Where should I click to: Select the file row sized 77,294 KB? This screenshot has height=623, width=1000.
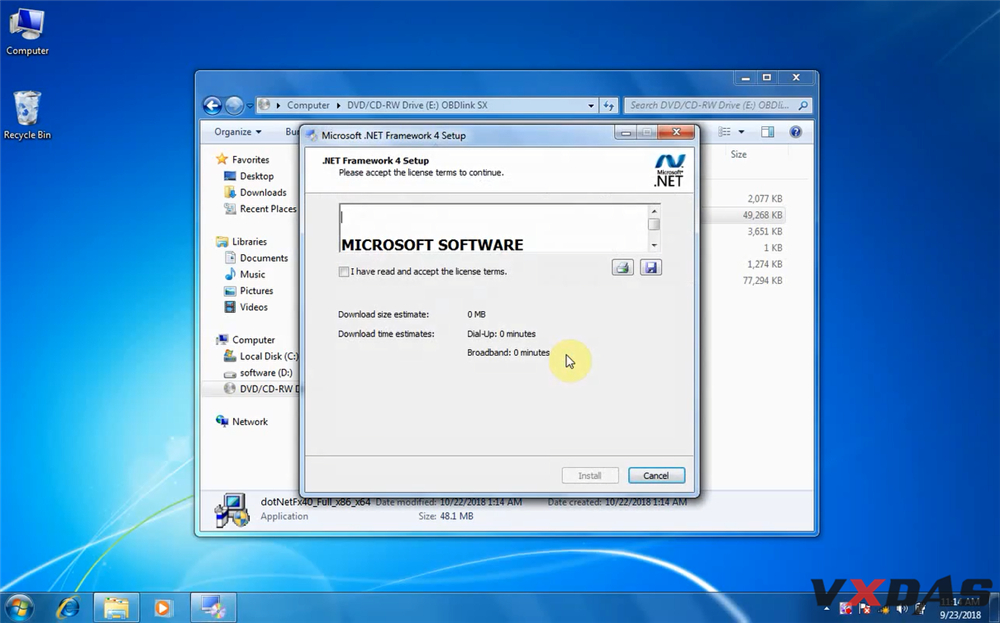744,281
